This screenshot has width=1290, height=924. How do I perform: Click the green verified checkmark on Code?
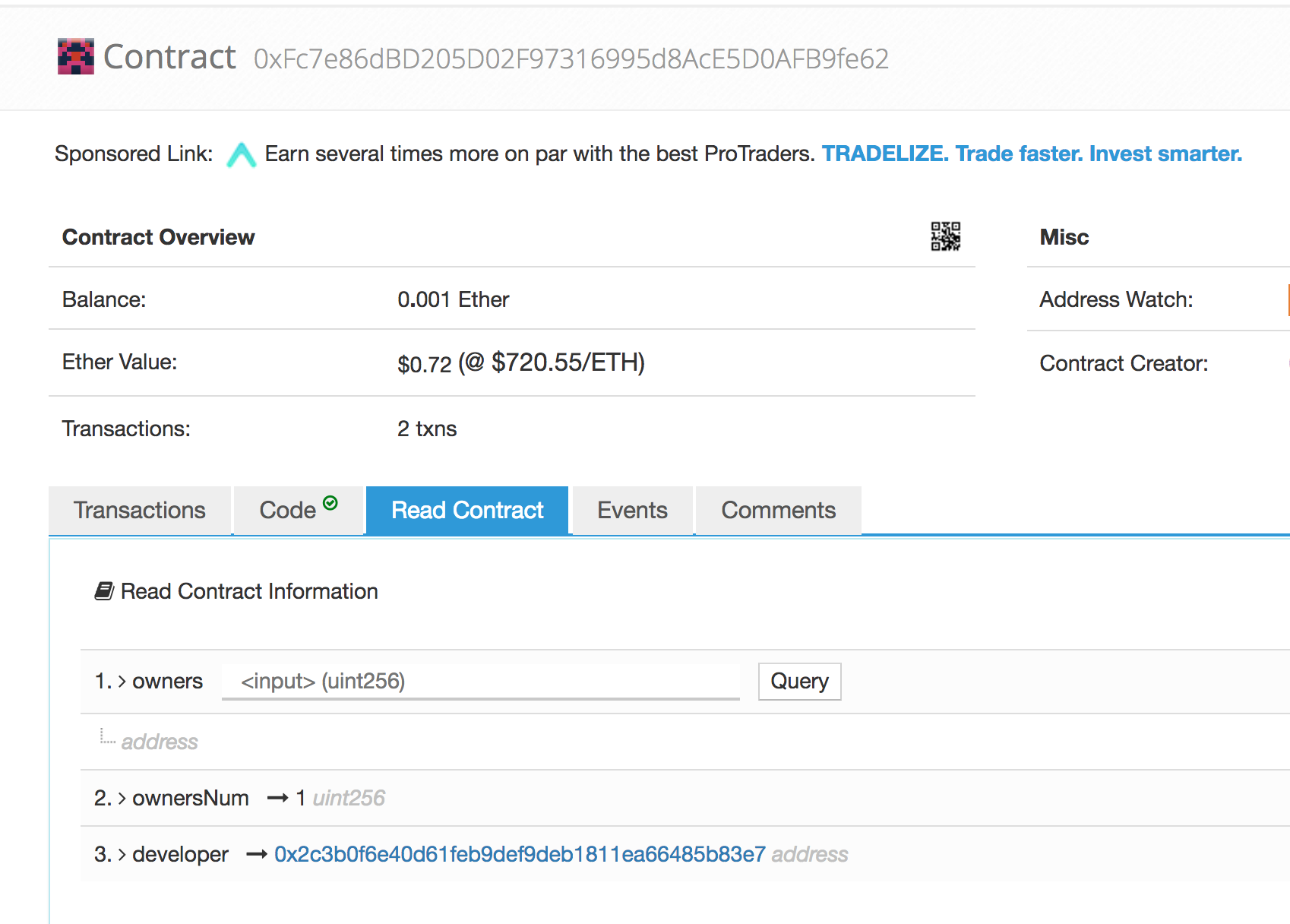[x=330, y=502]
